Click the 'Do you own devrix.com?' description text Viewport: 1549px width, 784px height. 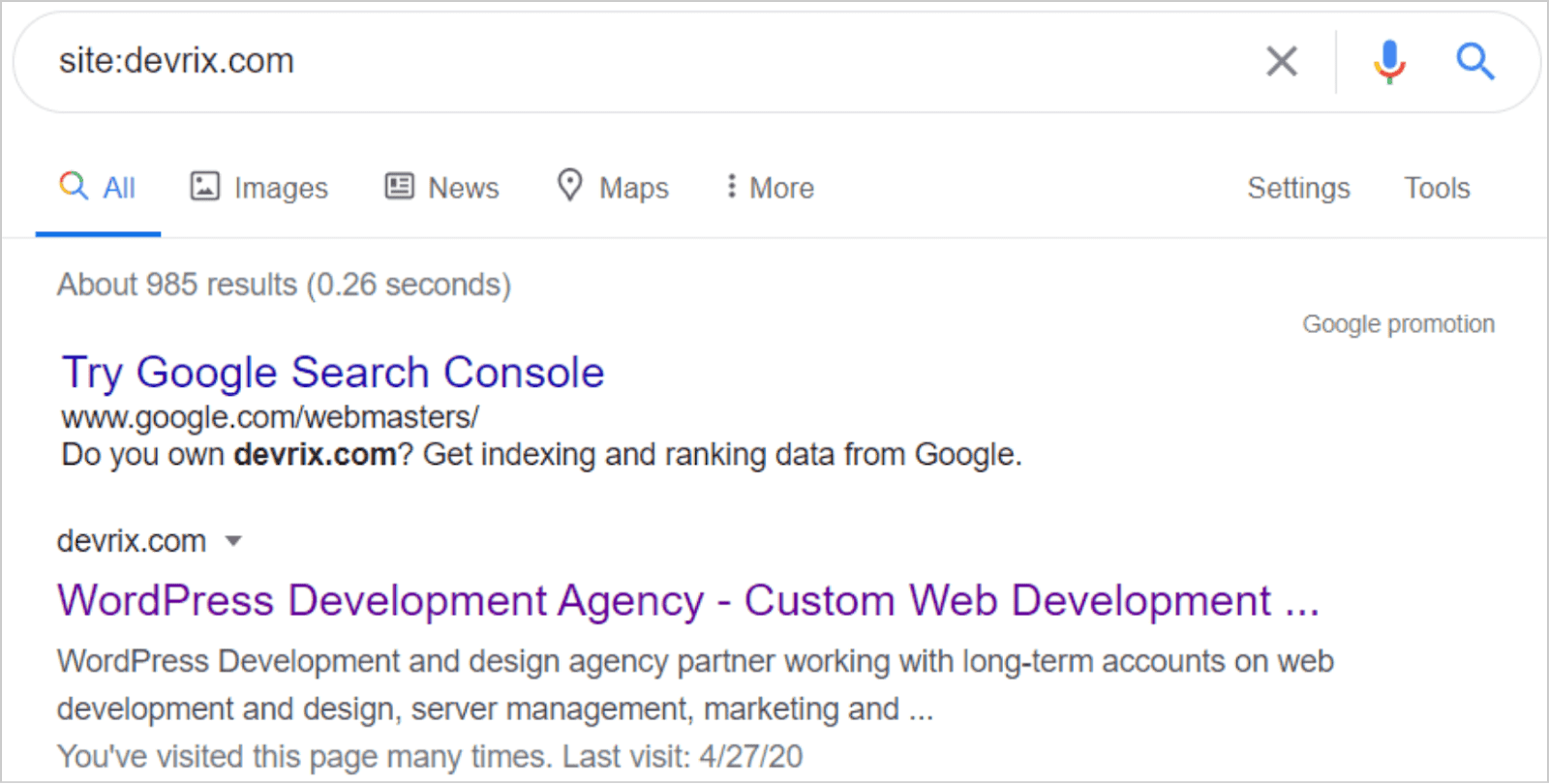point(541,455)
